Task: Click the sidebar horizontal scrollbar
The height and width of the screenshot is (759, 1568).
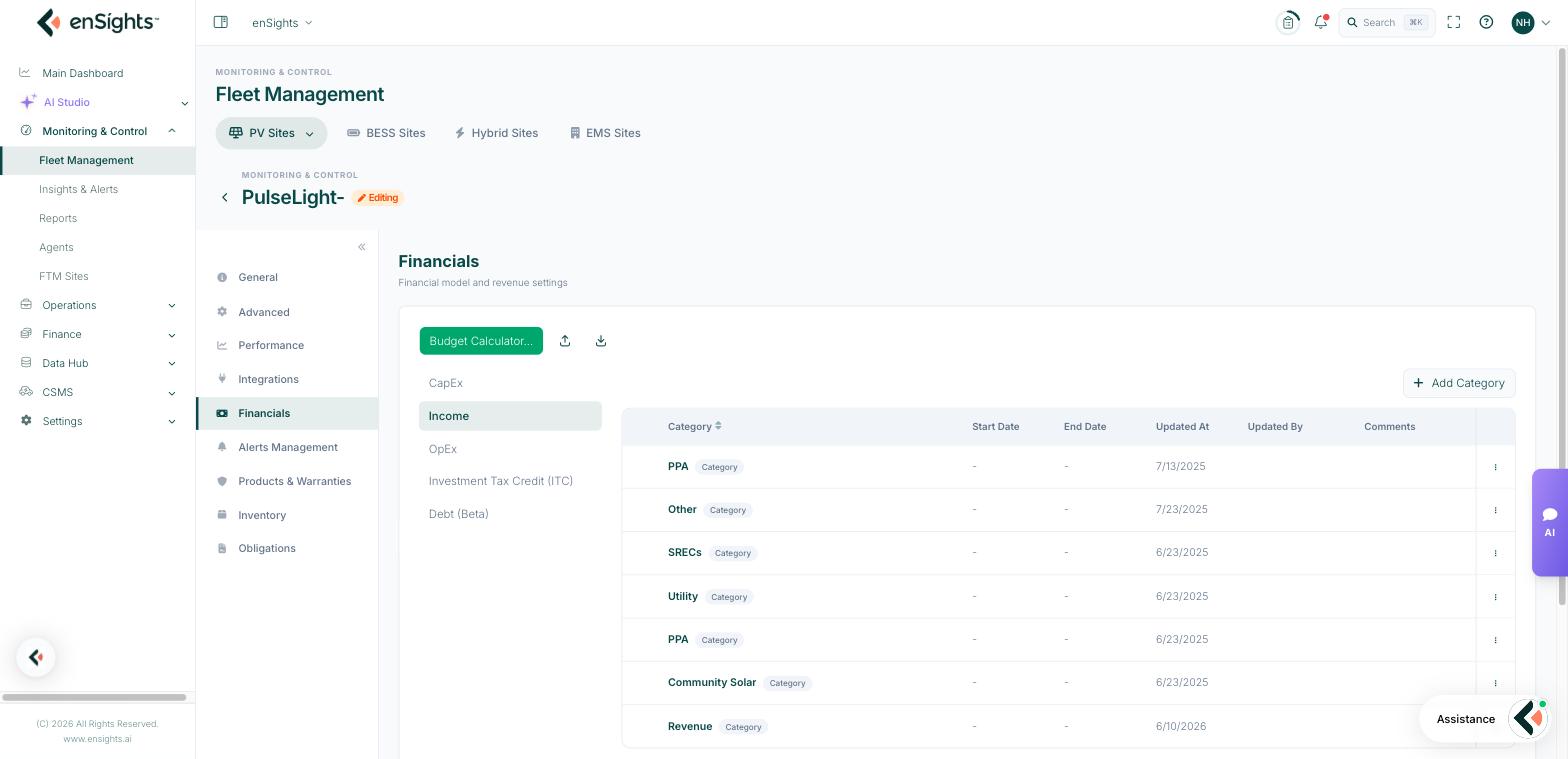Action: (x=94, y=697)
